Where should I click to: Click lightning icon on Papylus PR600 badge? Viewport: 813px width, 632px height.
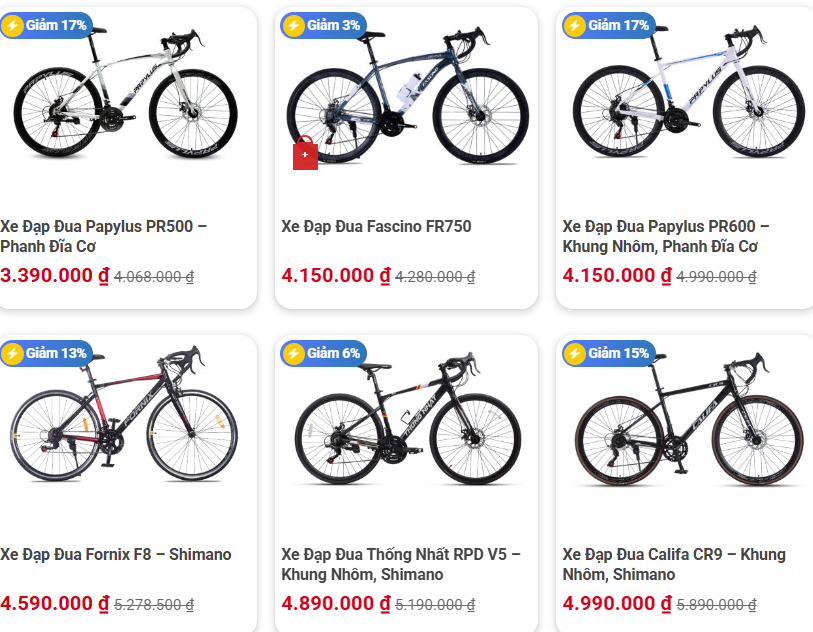click(574, 25)
